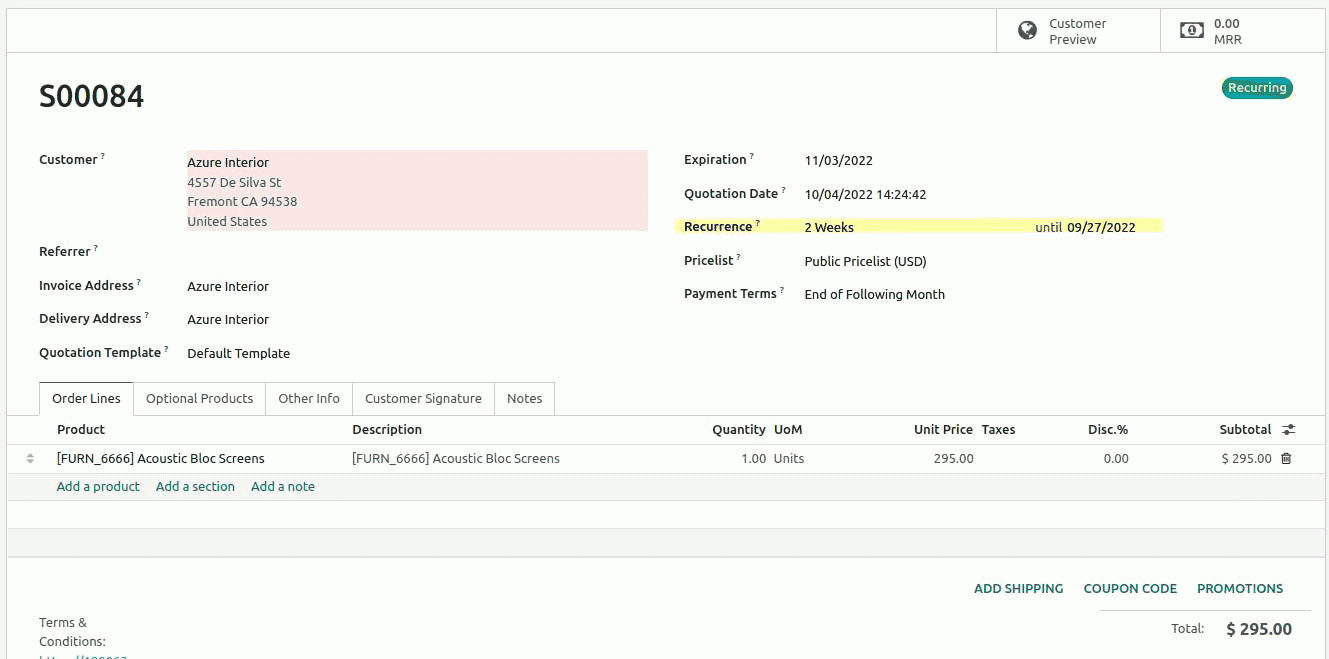The width and height of the screenshot is (1329, 659).
Task: Delete the Acoustic Bloc Screens order line
Action: coord(1286,459)
